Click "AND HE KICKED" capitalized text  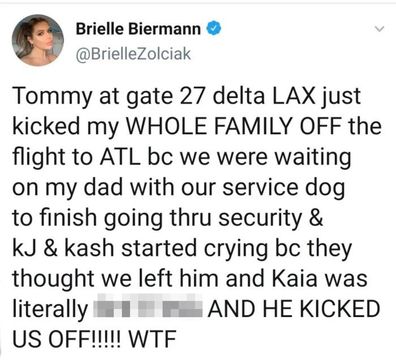click(294, 310)
